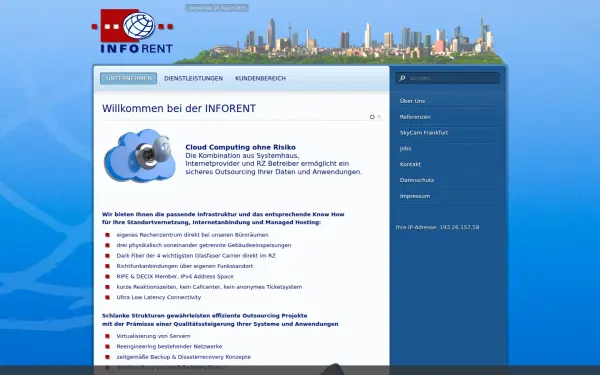Open the KUNDENBEREICH menu tab
The image size is (600, 375).
coord(261,78)
